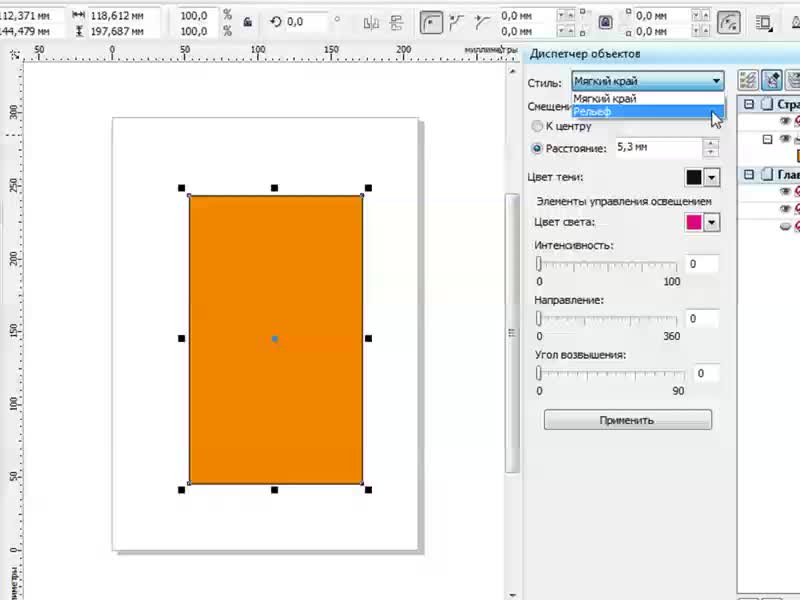The image size is (800, 600).
Task: Collapse the layer node under Стра page
Action: click(x=767, y=139)
